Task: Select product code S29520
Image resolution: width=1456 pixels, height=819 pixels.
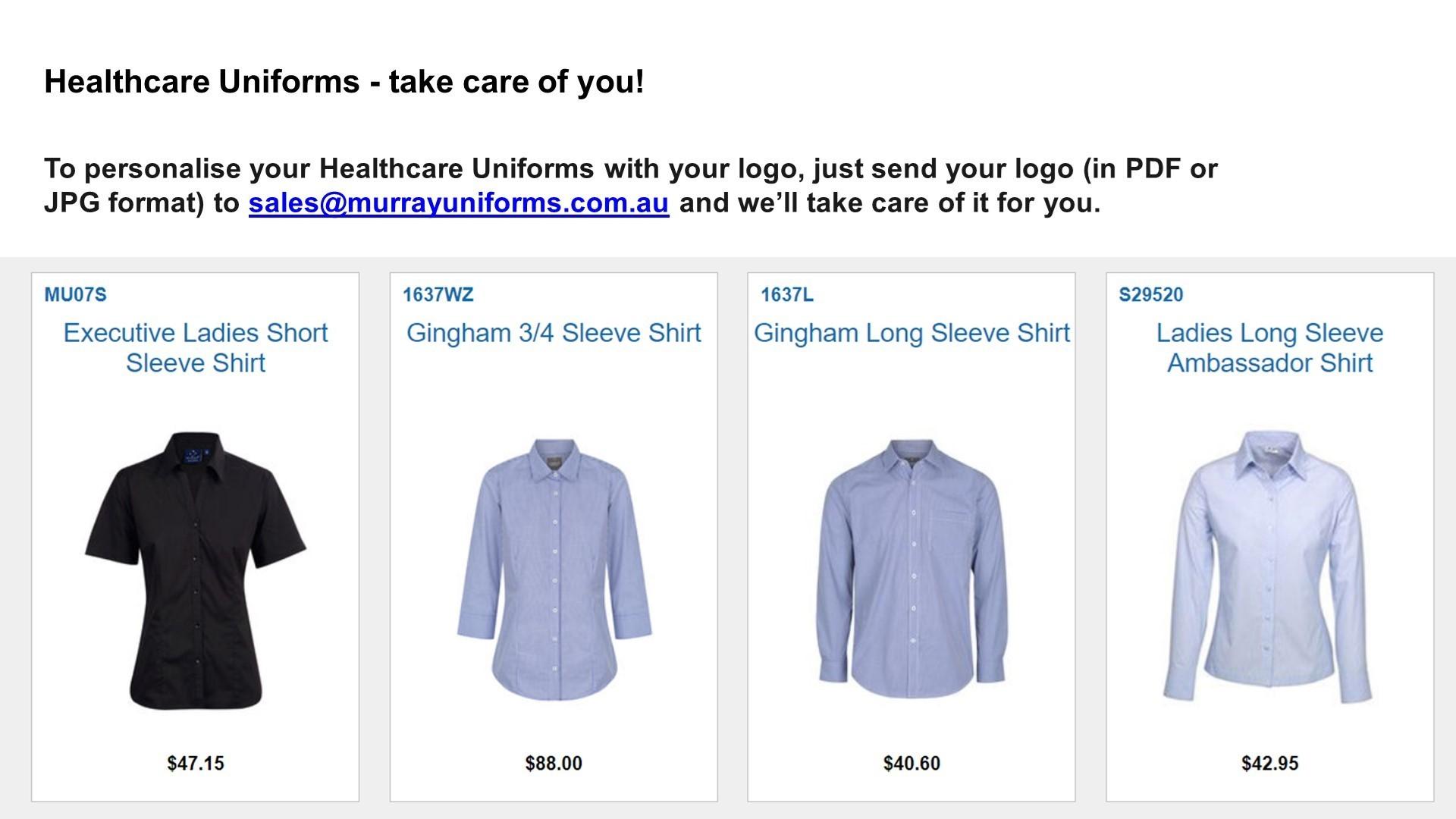Action: 1150,295
